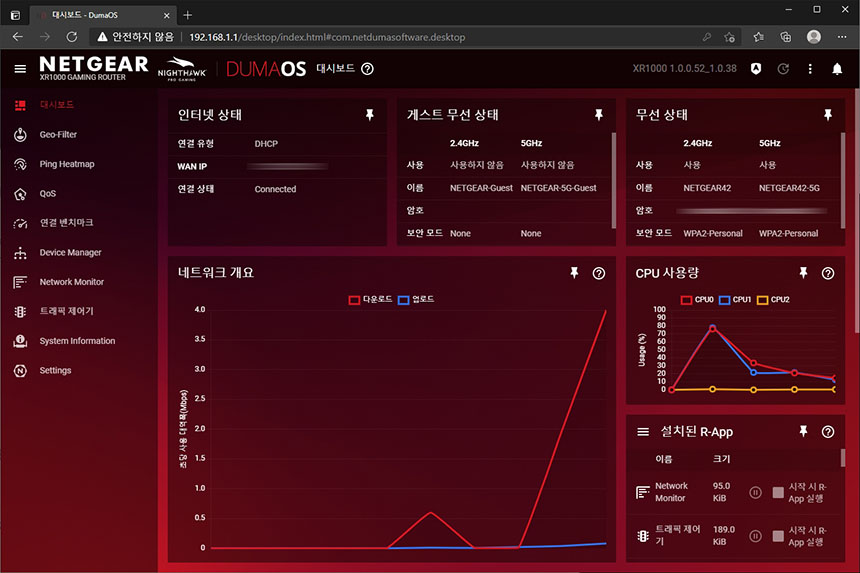Click the dashboard help question icon
Image resolution: width=860 pixels, height=573 pixels.
pyautogui.click(x=367, y=69)
